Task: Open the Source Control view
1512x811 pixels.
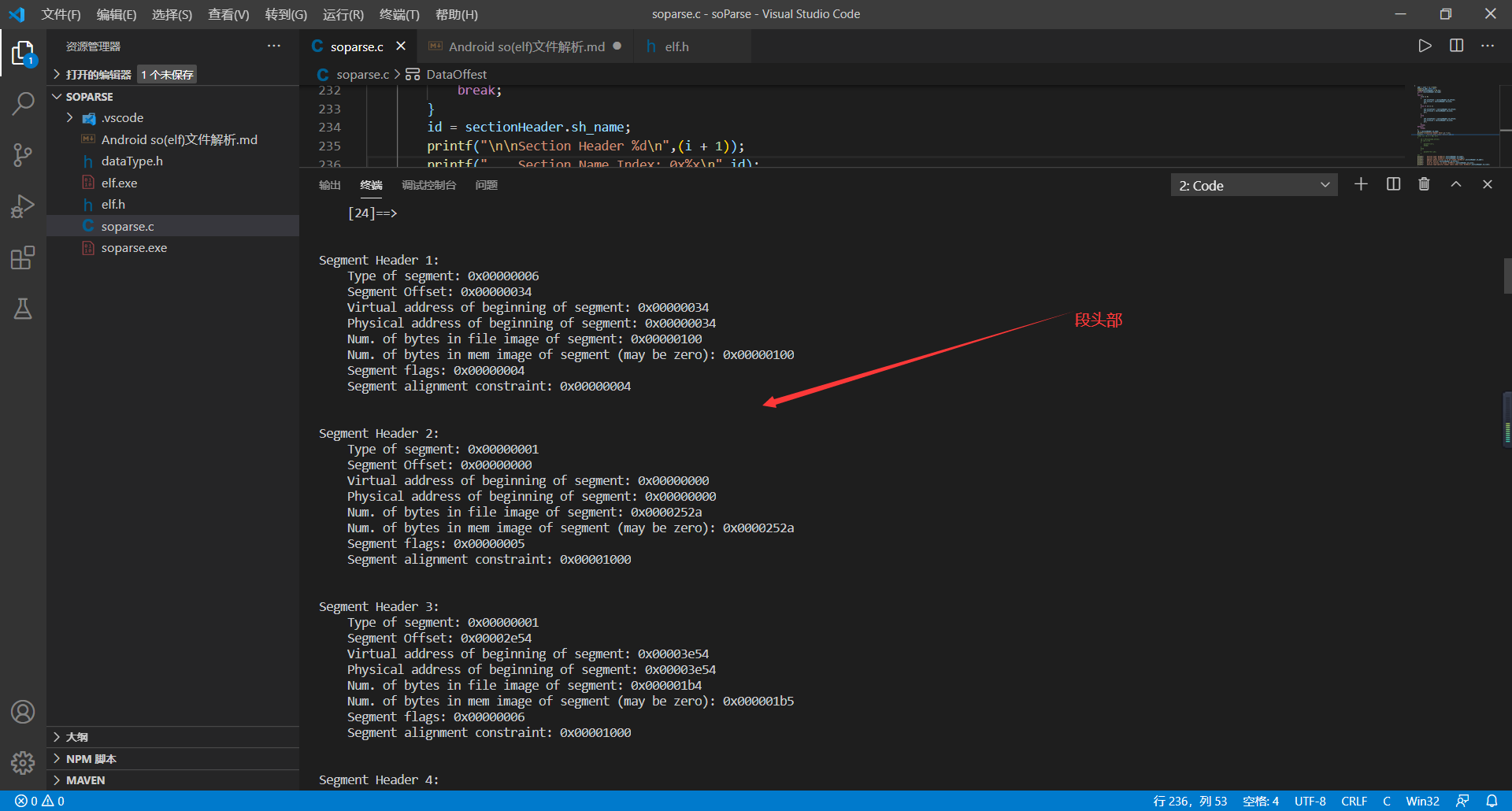Action: coord(23,155)
